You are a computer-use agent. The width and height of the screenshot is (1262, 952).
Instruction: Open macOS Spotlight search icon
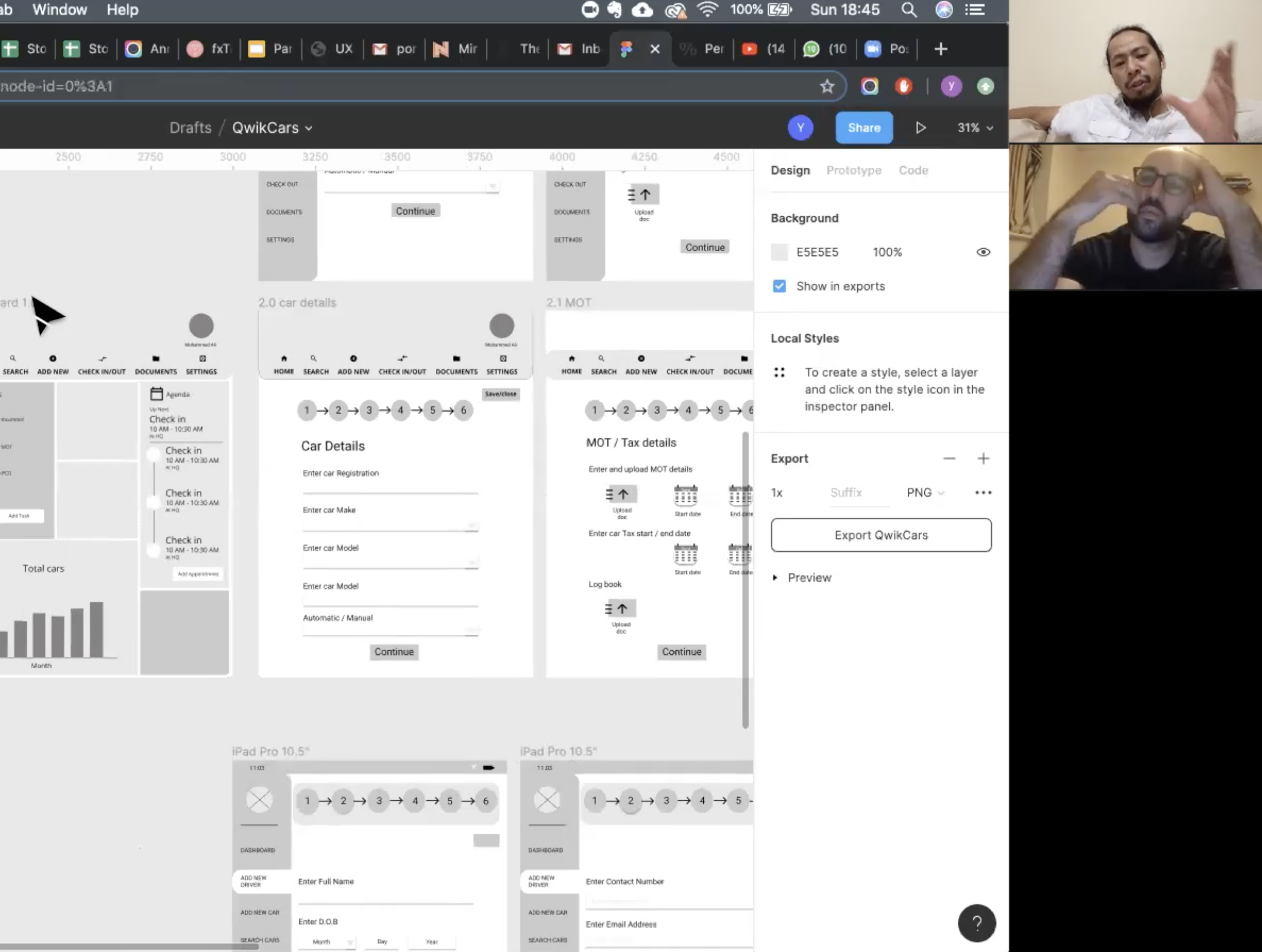tap(909, 10)
